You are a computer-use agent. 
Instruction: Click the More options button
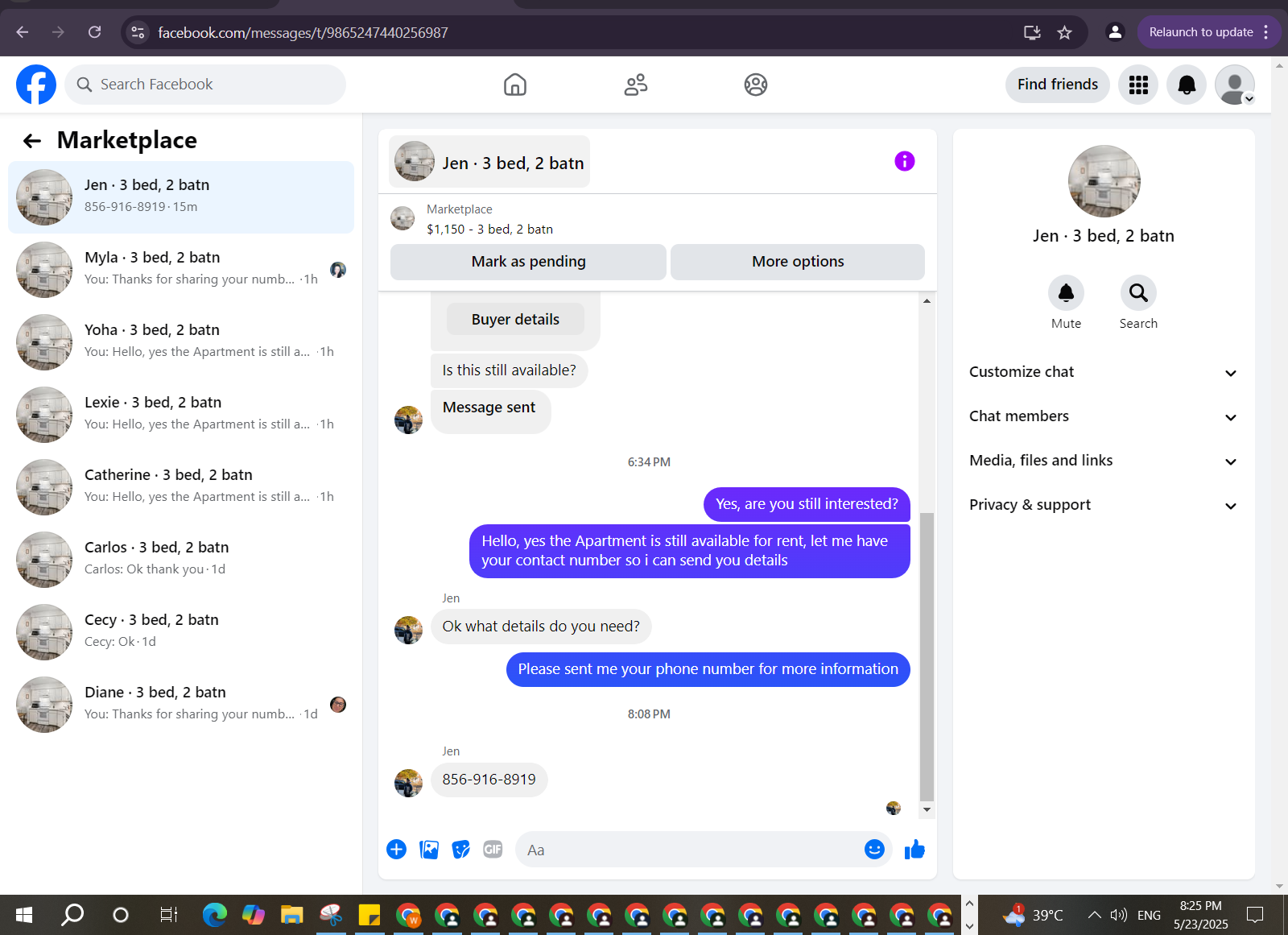point(798,262)
